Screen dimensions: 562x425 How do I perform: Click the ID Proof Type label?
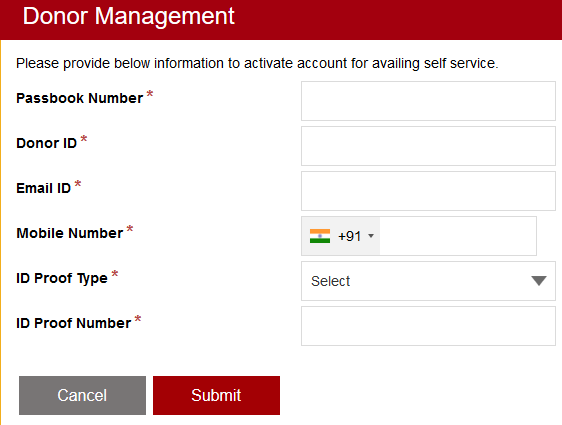tap(62, 278)
